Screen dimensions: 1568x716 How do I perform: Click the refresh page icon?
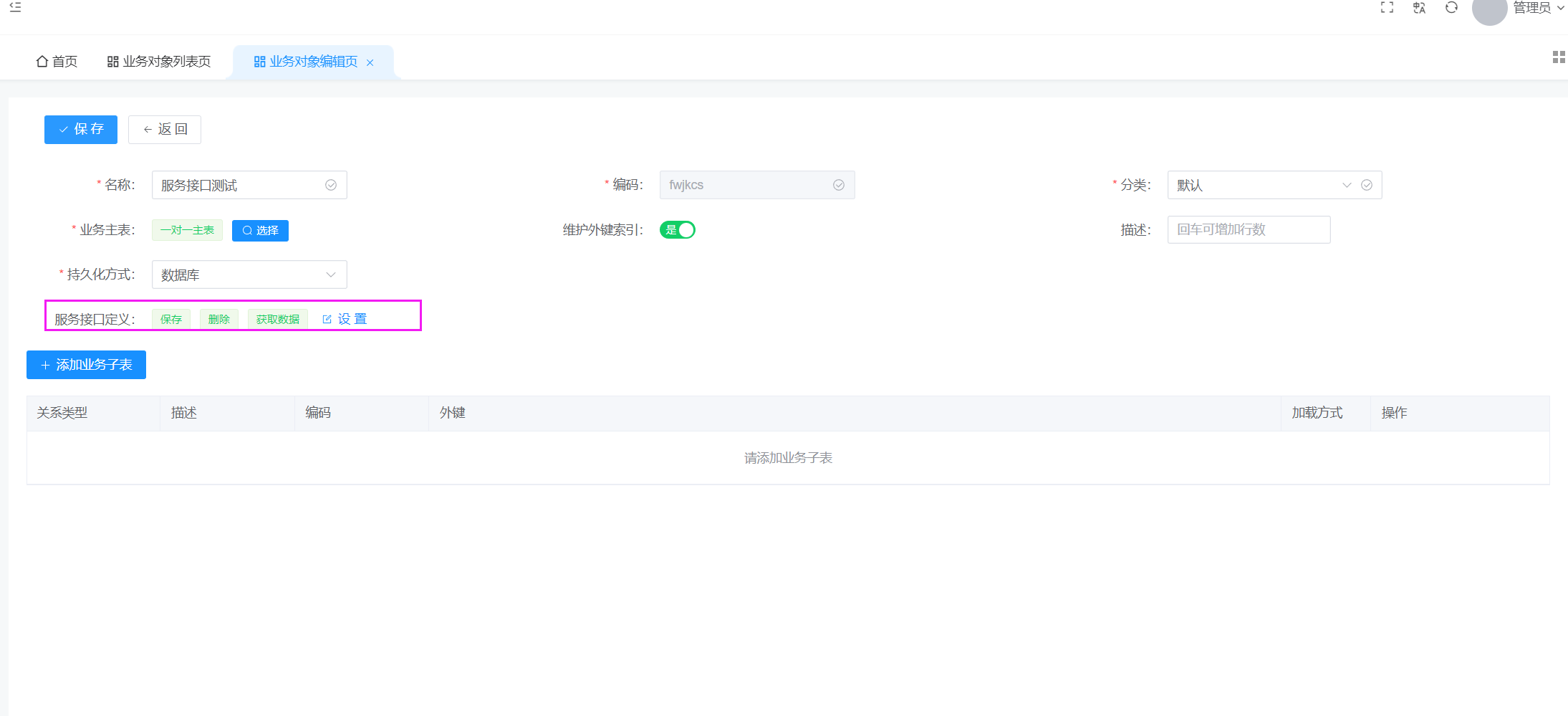[x=1451, y=7]
